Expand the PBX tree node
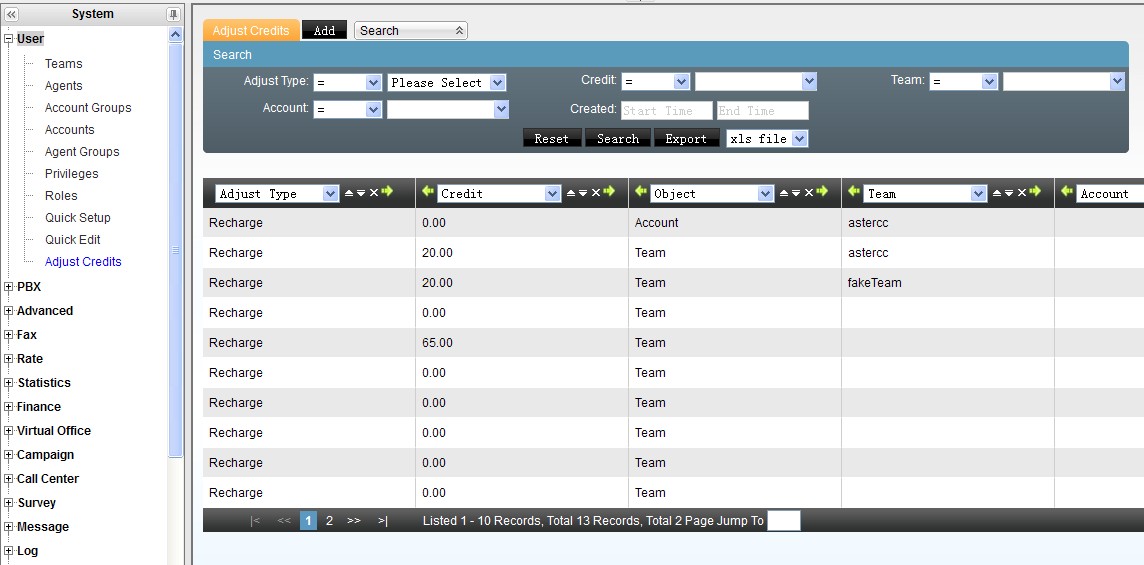This screenshot has width=1144, height=565. click(x=9, y=287)
